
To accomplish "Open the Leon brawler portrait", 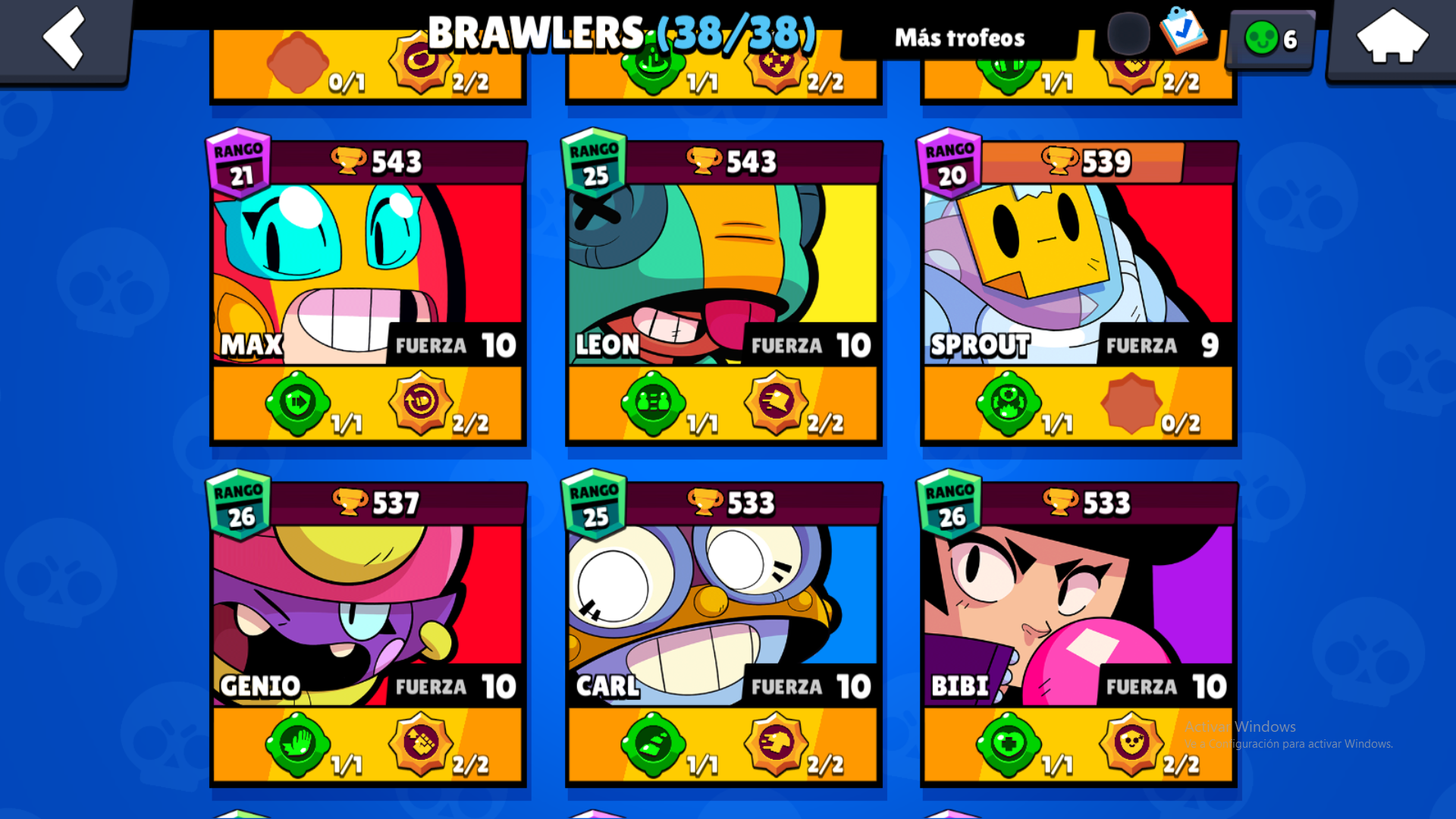I will click(723, 275).
